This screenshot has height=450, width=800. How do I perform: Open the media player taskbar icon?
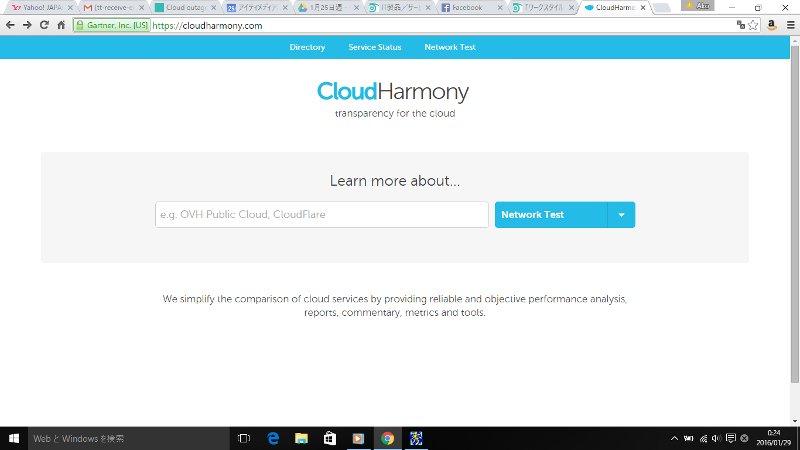(359, 438)
